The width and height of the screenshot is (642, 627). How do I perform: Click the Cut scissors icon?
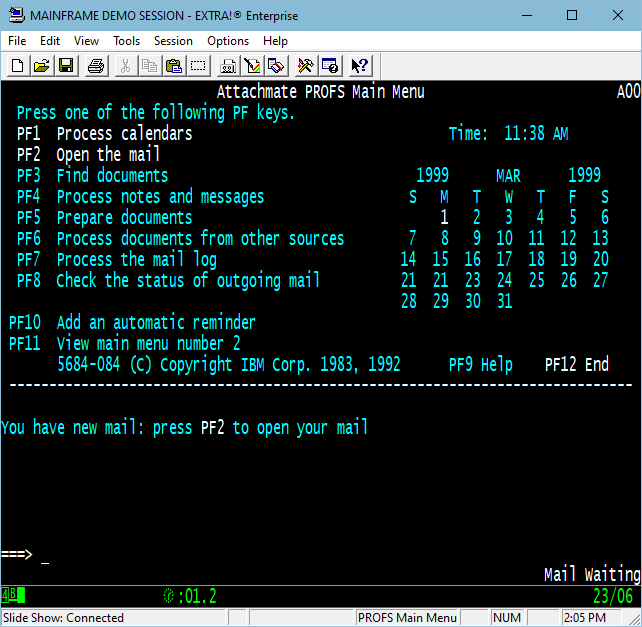pyautogui.click(x=125, y=66)
